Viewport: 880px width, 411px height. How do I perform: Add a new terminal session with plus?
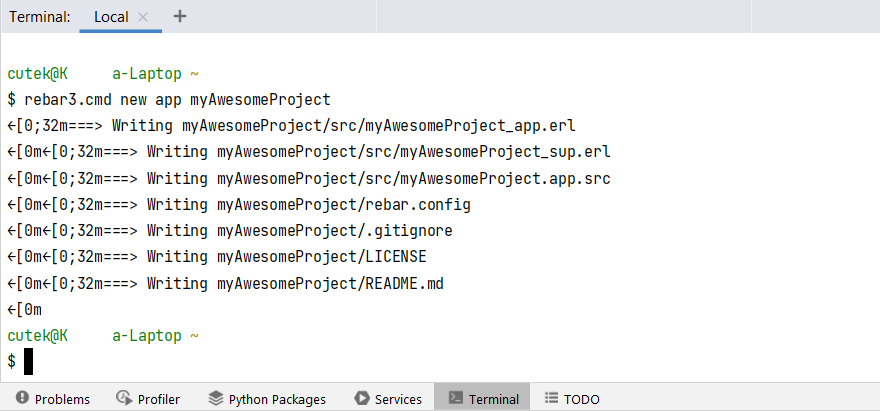pos(180,16)
